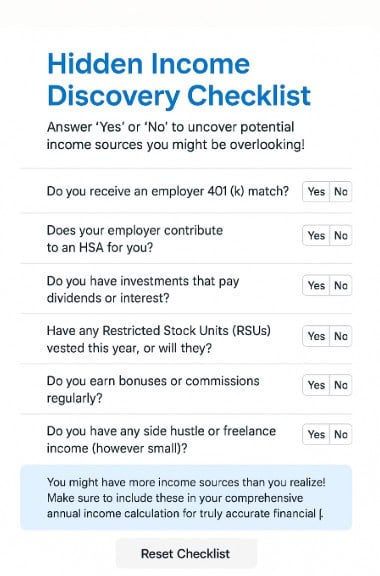This screenshot has height=576, width=380.
Task: Mark No for Restricted Stock Units vested
Action: pos(341,336)
